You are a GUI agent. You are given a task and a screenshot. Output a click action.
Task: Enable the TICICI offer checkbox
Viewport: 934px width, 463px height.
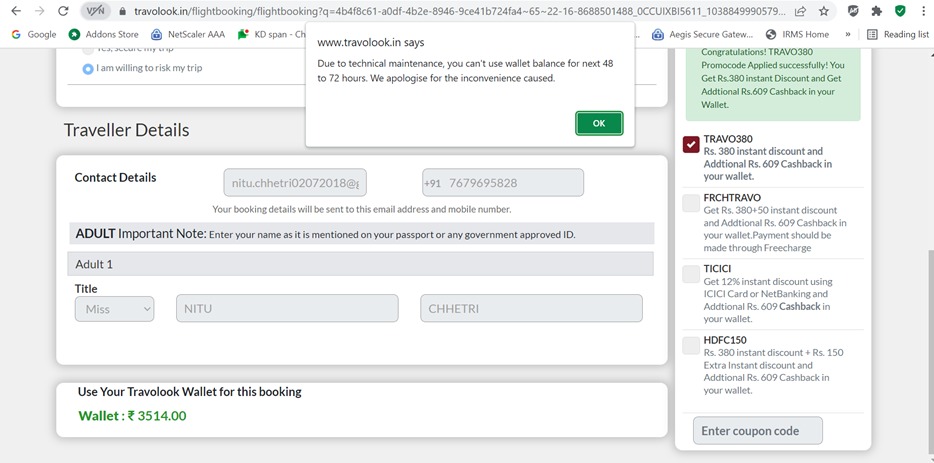(x=691, y=274)
